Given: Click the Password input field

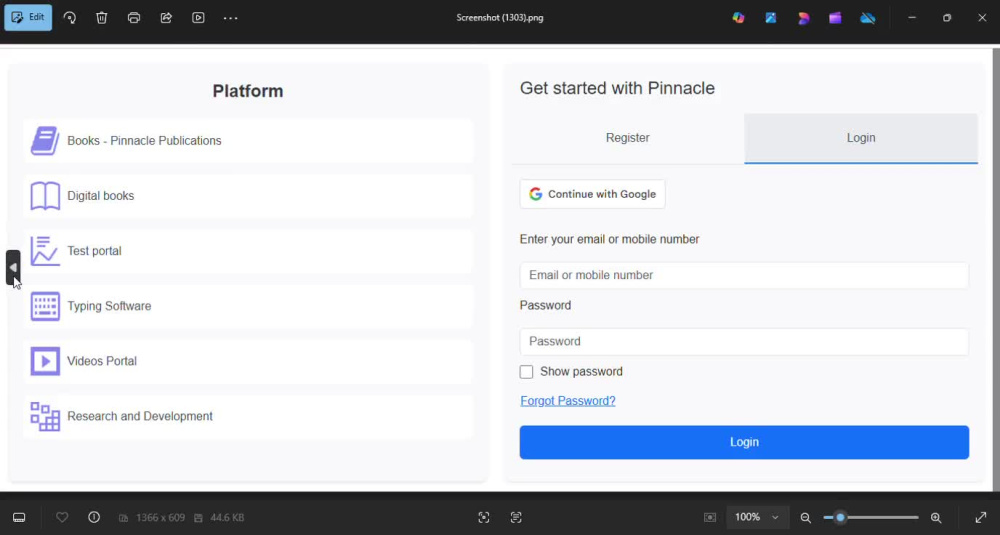Looking at the screenshot, I should click(744, 342).
